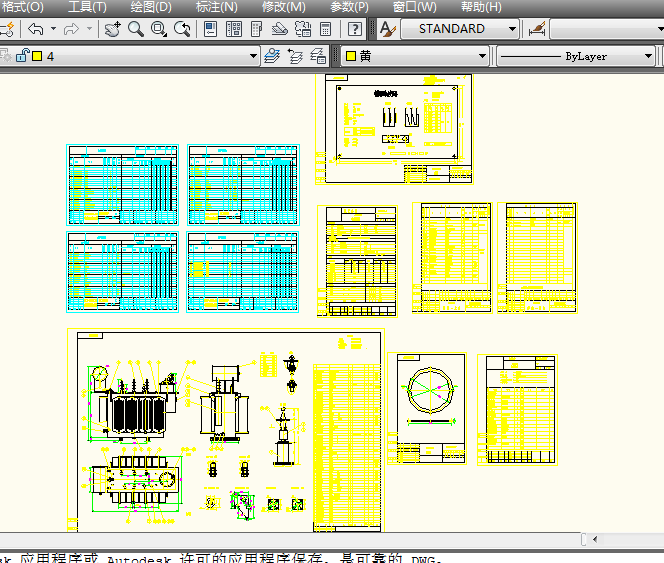
Task: Click the Layer Previous icon
Action: point(295,56)
